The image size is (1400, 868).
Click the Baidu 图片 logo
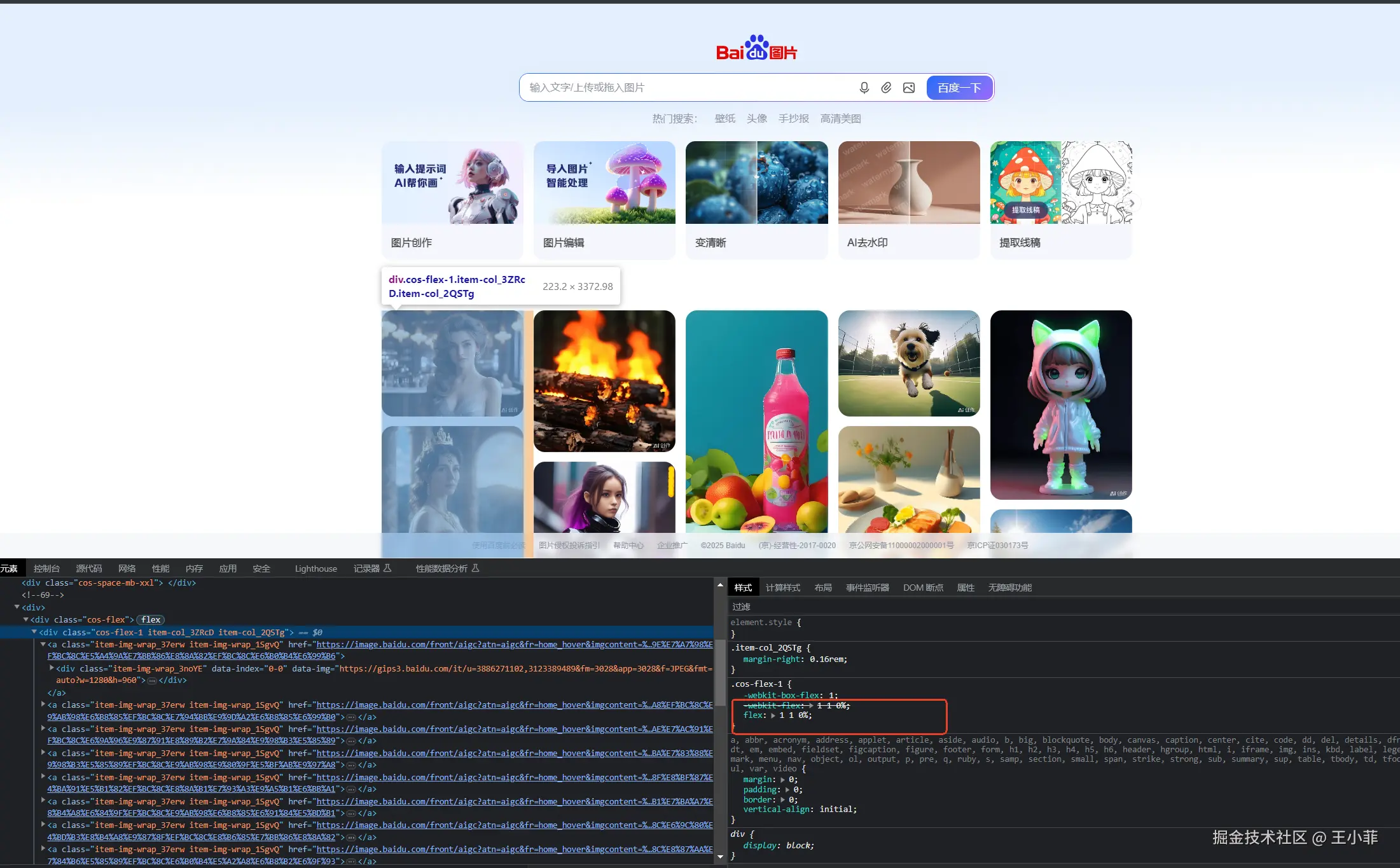pyautogui.click(x=756, y=48)
